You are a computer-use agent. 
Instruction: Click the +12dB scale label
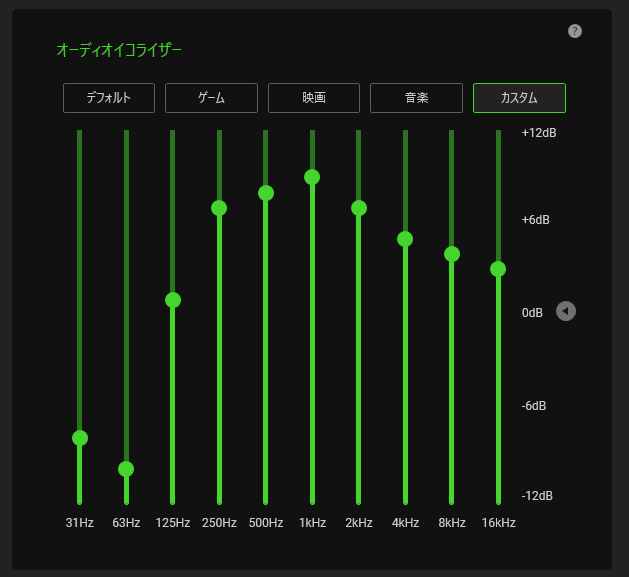(538, 133)
